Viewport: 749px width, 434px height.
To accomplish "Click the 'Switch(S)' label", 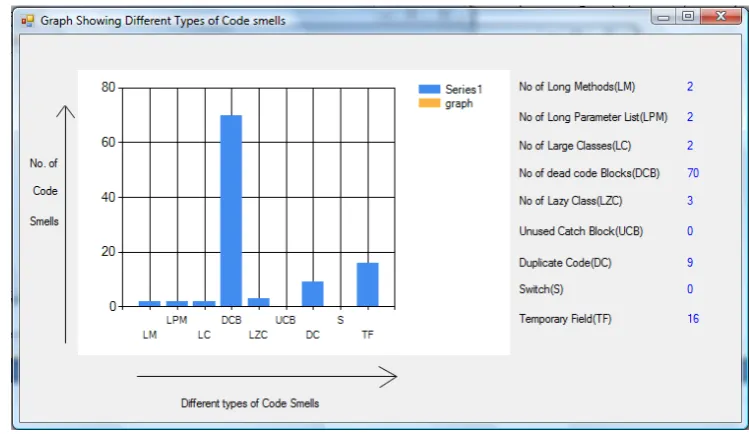I will 541,289.
